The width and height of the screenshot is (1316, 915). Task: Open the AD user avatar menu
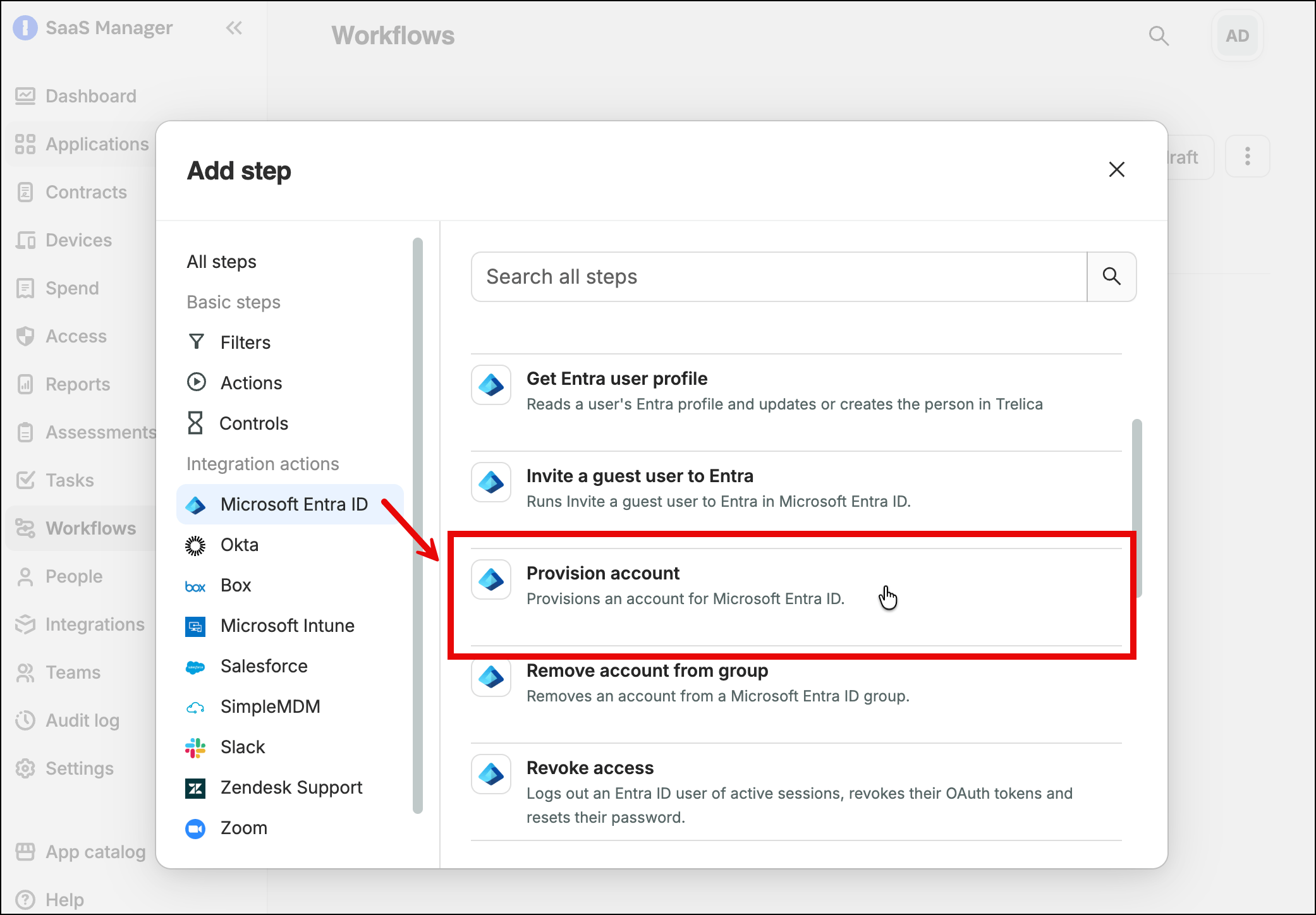pyautogui.click(x=1237, y=36)
